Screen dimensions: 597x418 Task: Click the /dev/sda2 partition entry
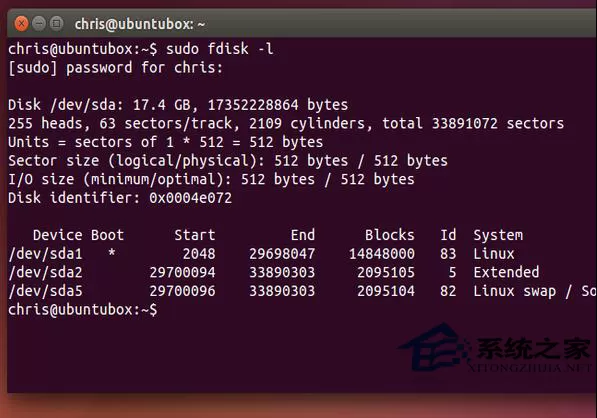click(x=45, y=273)
